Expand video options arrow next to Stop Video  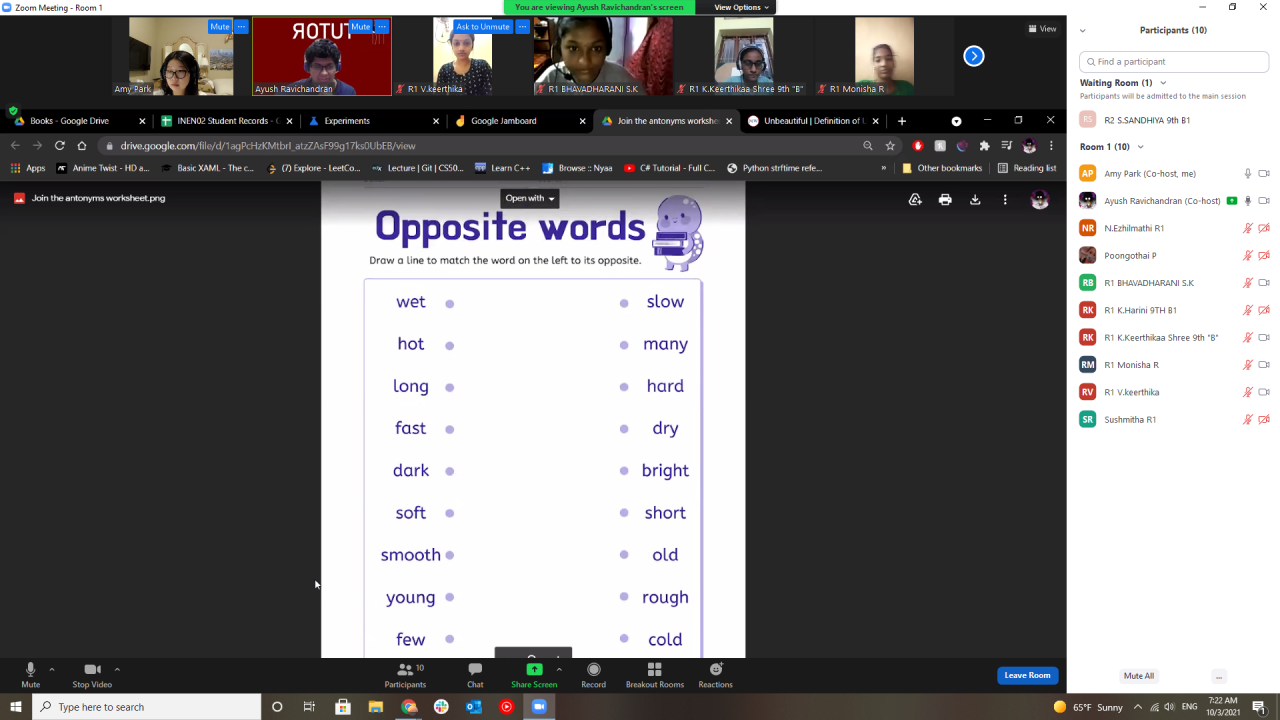click(117, 669)
